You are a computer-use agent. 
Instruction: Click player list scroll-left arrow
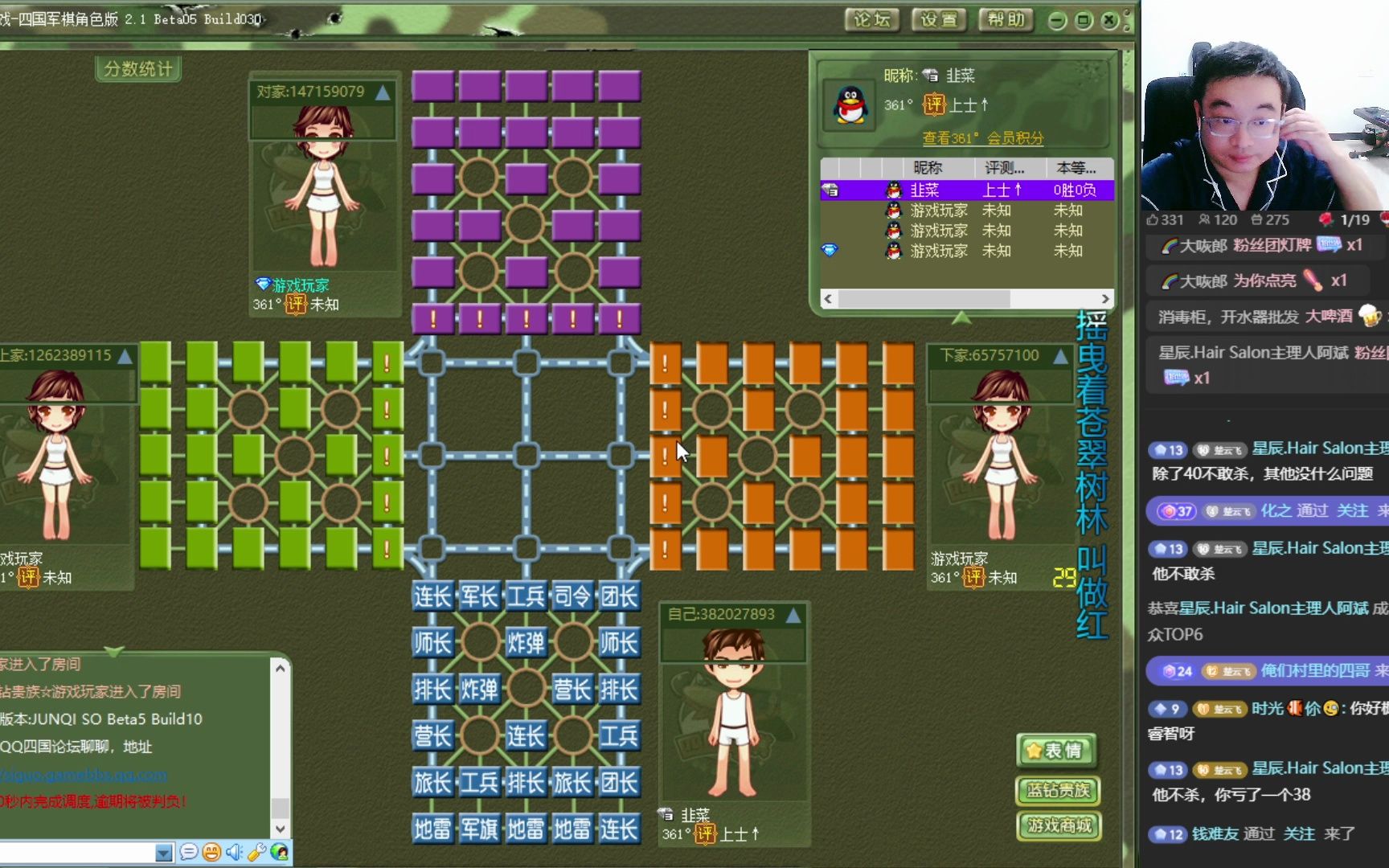click(x=829, y=299)
